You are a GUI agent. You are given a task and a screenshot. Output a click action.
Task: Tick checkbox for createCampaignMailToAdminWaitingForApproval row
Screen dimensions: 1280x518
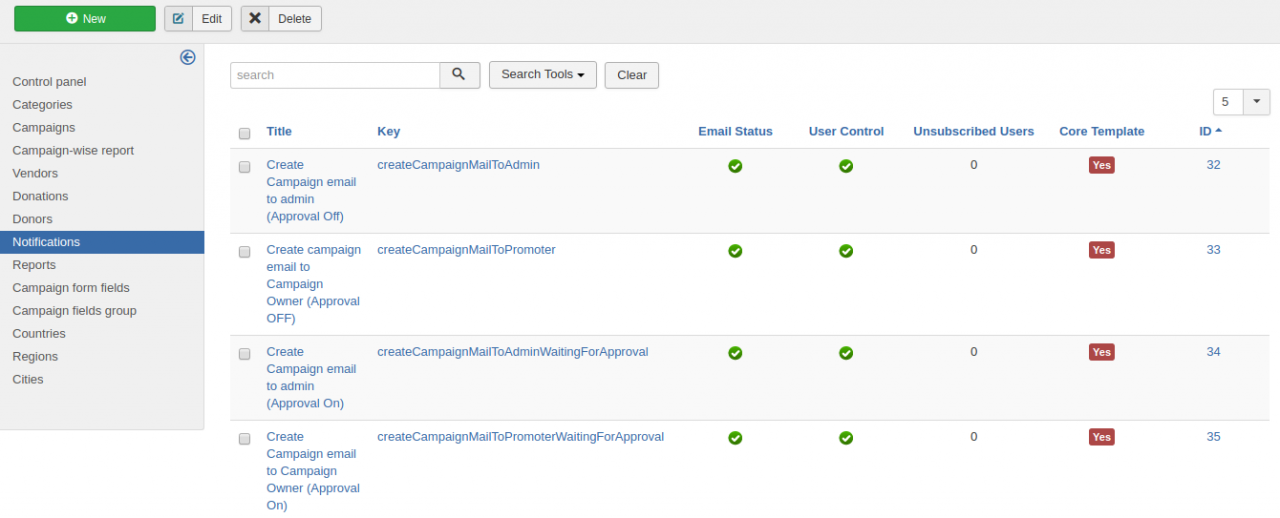245,354
